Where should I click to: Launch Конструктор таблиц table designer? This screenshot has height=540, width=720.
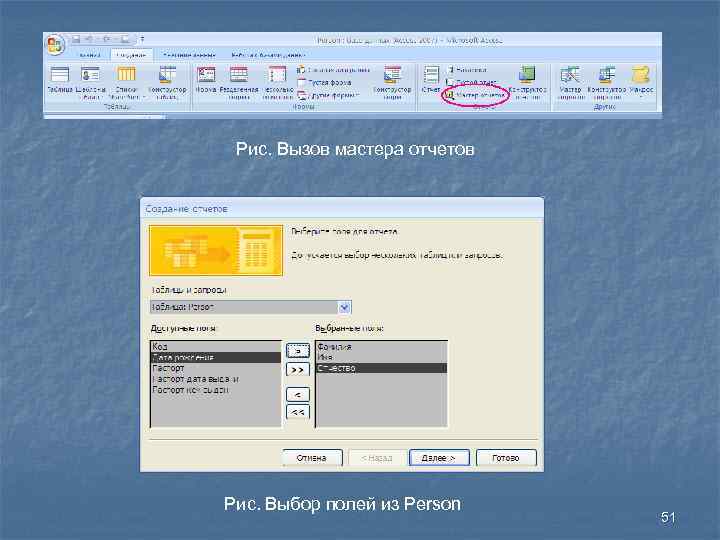tap(167, 83)
